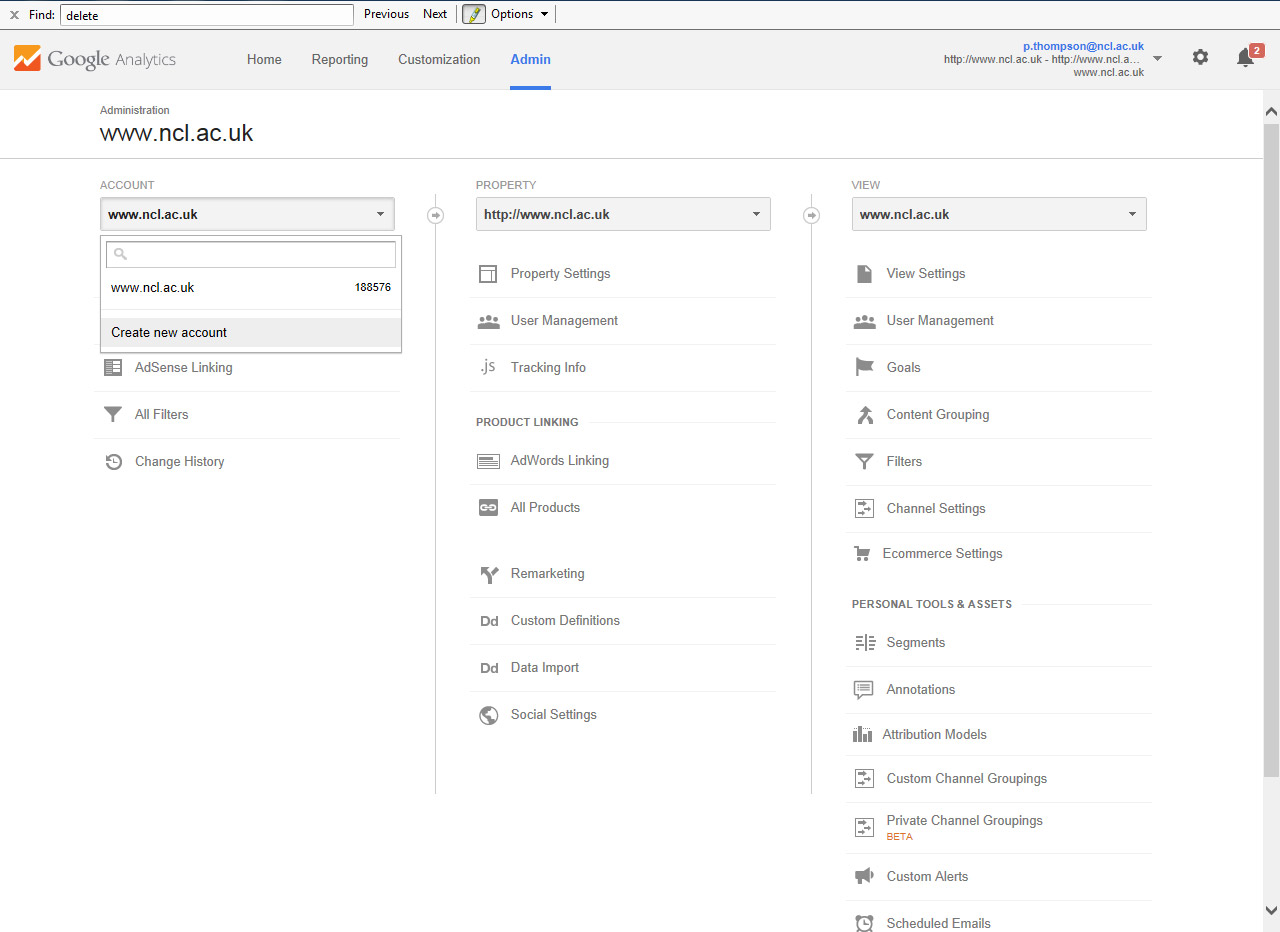Click the settings gear icon in header

[1200, 58]
